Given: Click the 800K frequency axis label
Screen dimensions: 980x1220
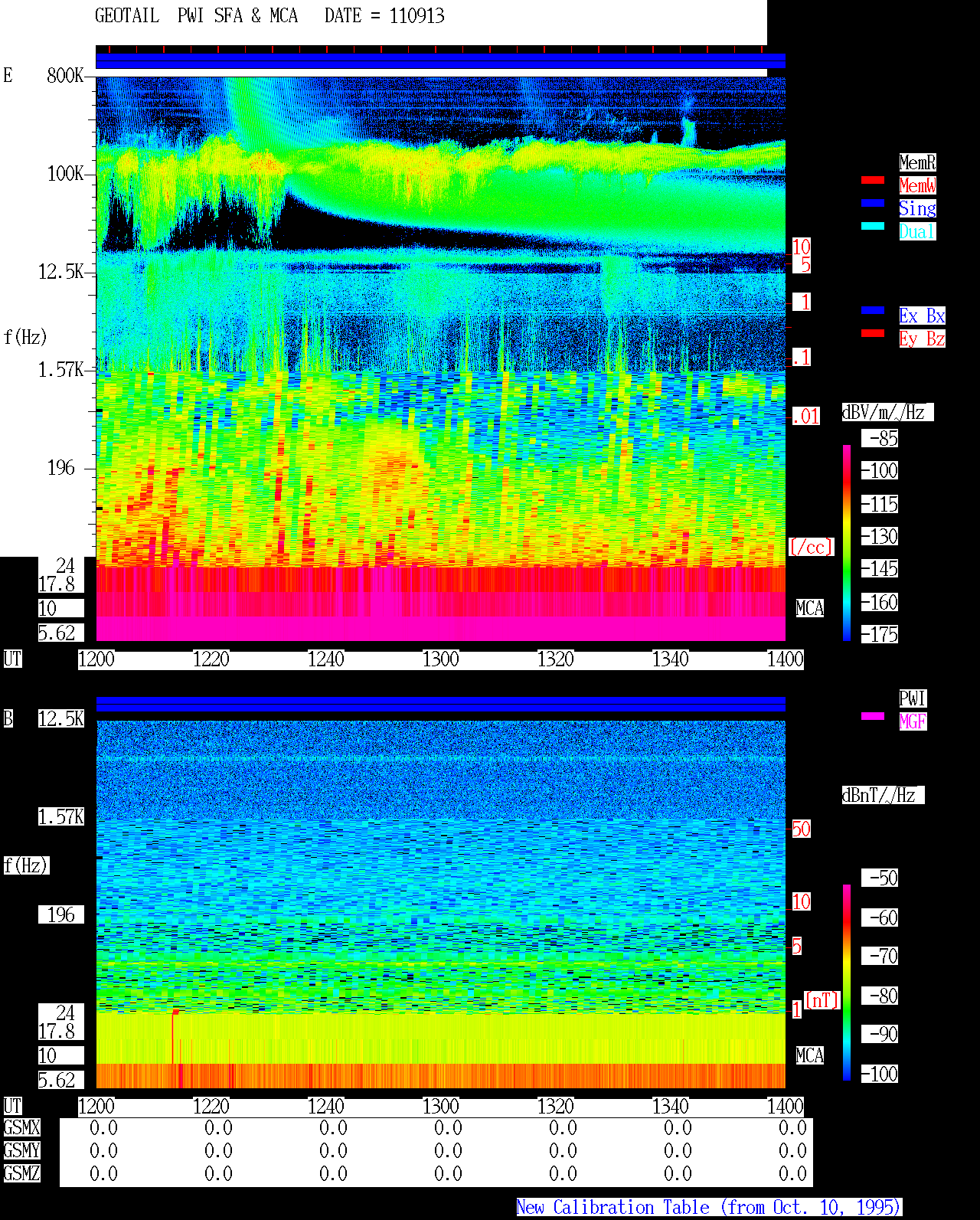Looking at the screenshot, I should [65, 76].
